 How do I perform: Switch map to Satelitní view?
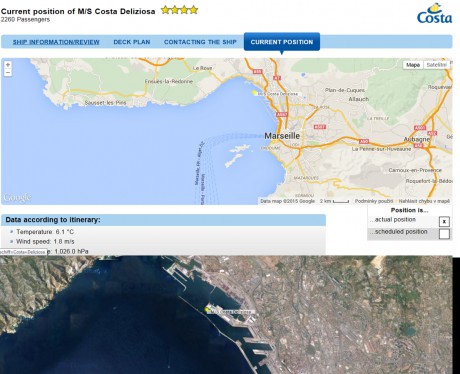tap(436, 65)
